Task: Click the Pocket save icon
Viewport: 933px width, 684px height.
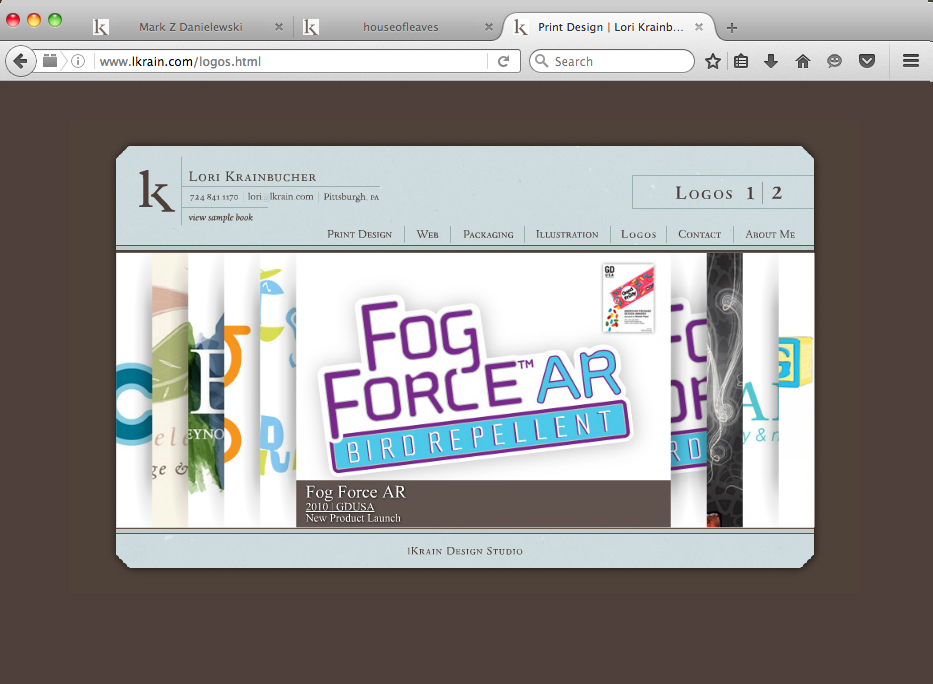Action: (x=867, y=61)
